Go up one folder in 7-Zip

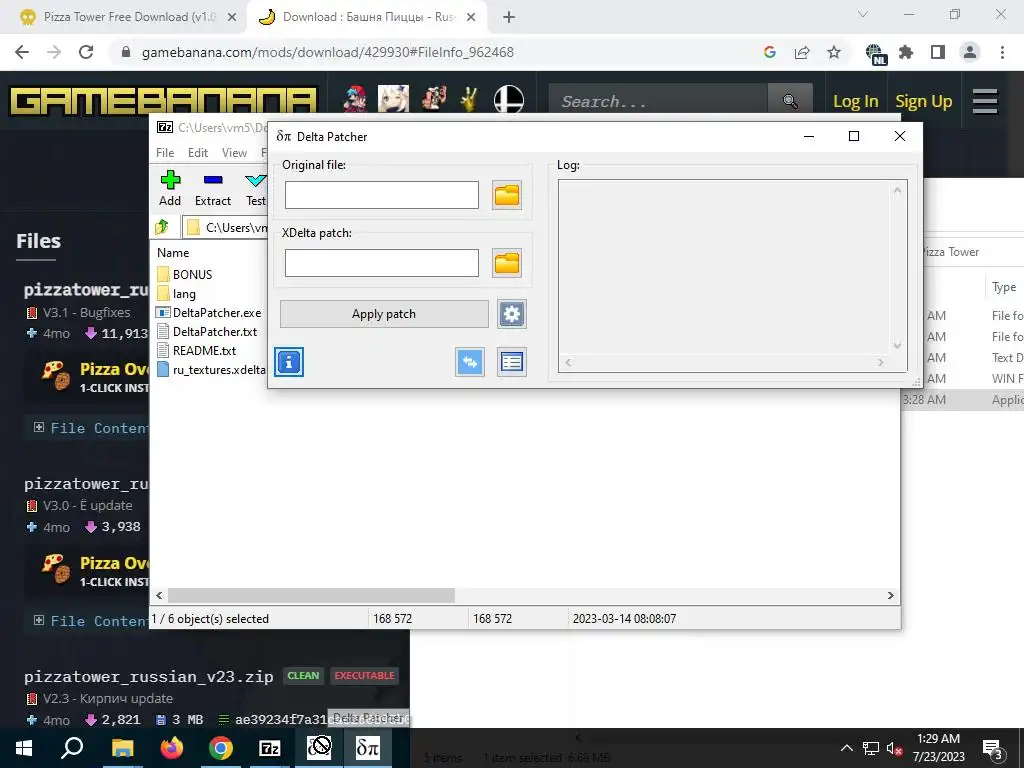(x=162, y=227)
